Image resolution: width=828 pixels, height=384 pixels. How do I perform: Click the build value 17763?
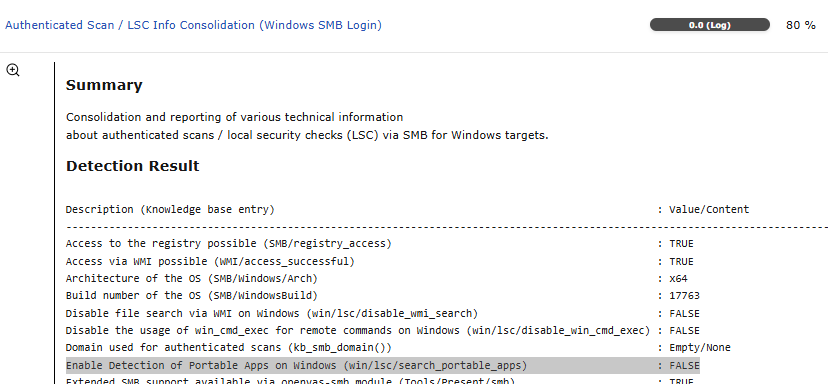pyautogui.click(x=684, y=295)
